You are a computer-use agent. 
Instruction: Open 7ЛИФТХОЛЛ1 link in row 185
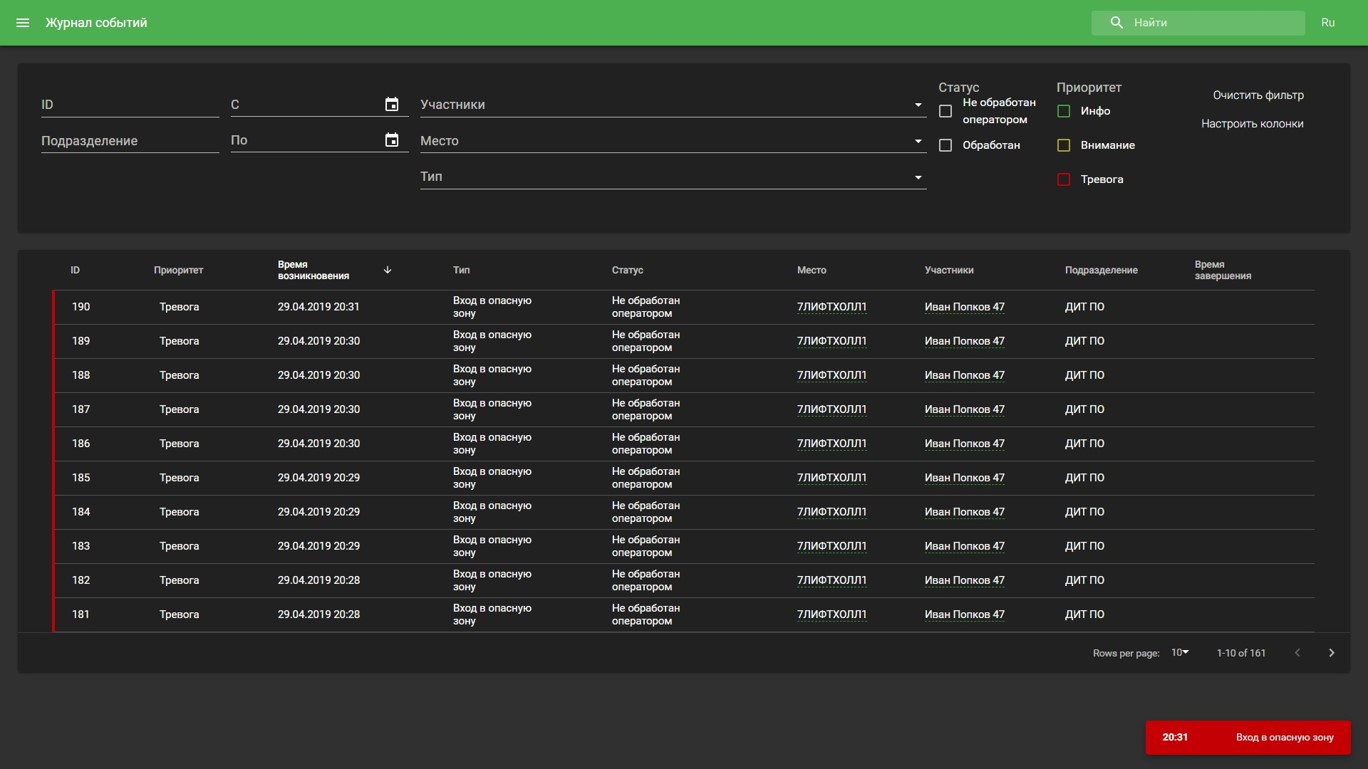click(x=832, y=478)
